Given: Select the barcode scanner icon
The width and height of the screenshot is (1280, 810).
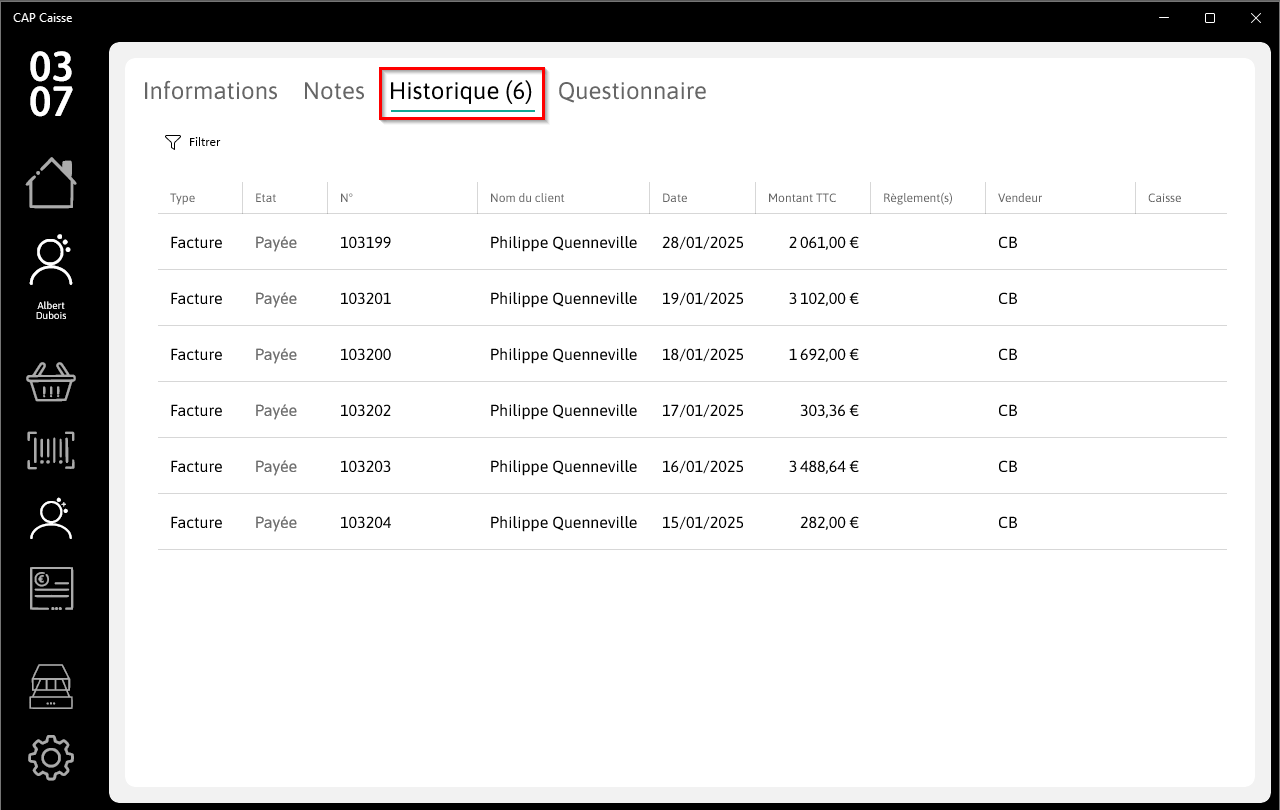Looking at the screenshot, I should pyautogui.click(x=51, y=451).
